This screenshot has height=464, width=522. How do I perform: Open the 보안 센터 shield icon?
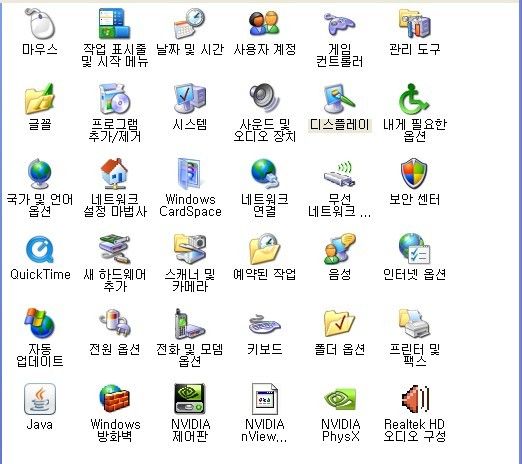pos(414,174)
